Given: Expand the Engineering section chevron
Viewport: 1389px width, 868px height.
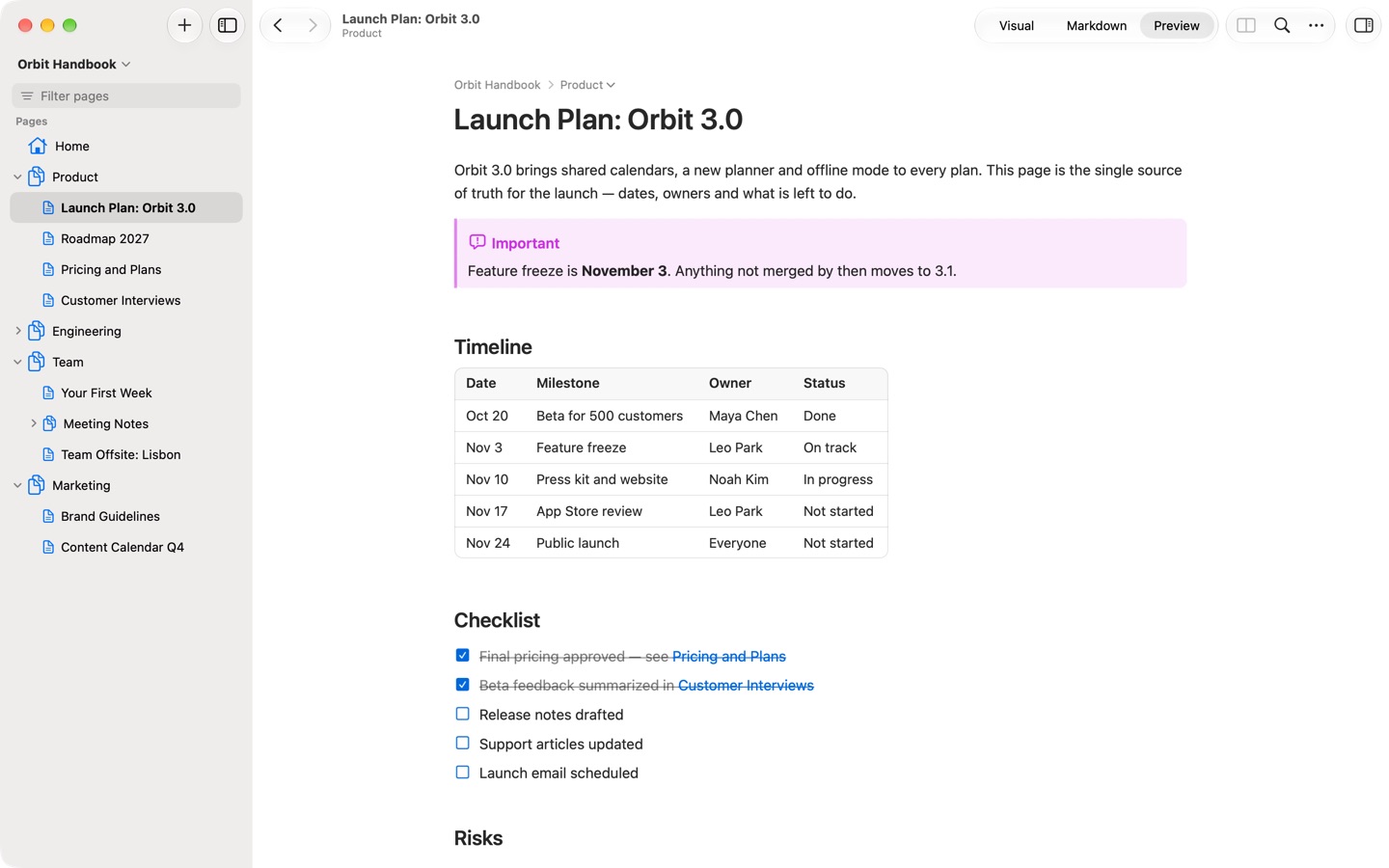Looking at the screenshot, I should [x=17, y=331].
